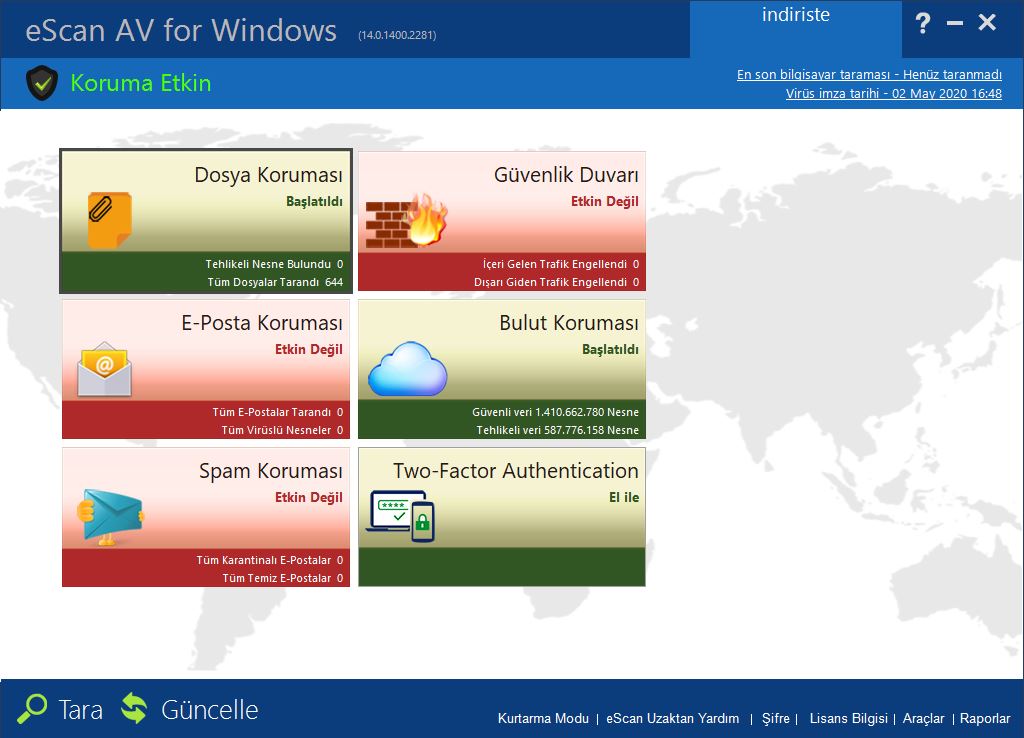Screen dimensions: 1024x738
Task: Click the green shield protection status icon
Action: click(42, 83)
